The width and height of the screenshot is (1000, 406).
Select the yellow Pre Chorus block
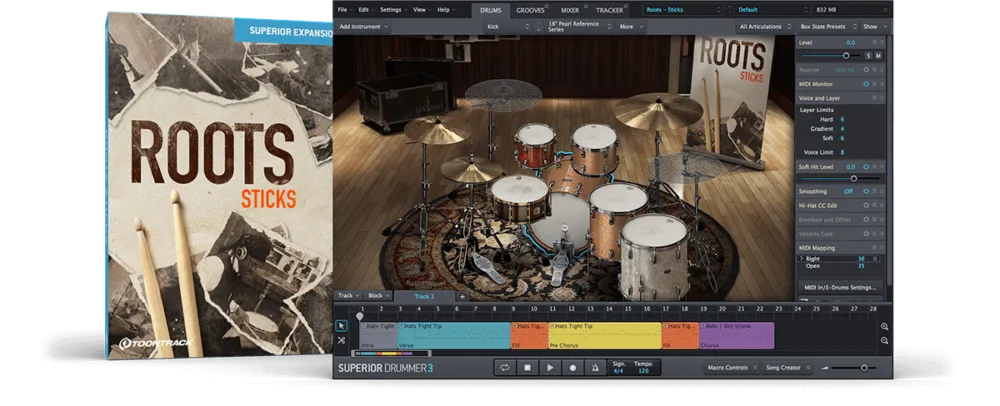pyautogui.click(x=605, y=336)
